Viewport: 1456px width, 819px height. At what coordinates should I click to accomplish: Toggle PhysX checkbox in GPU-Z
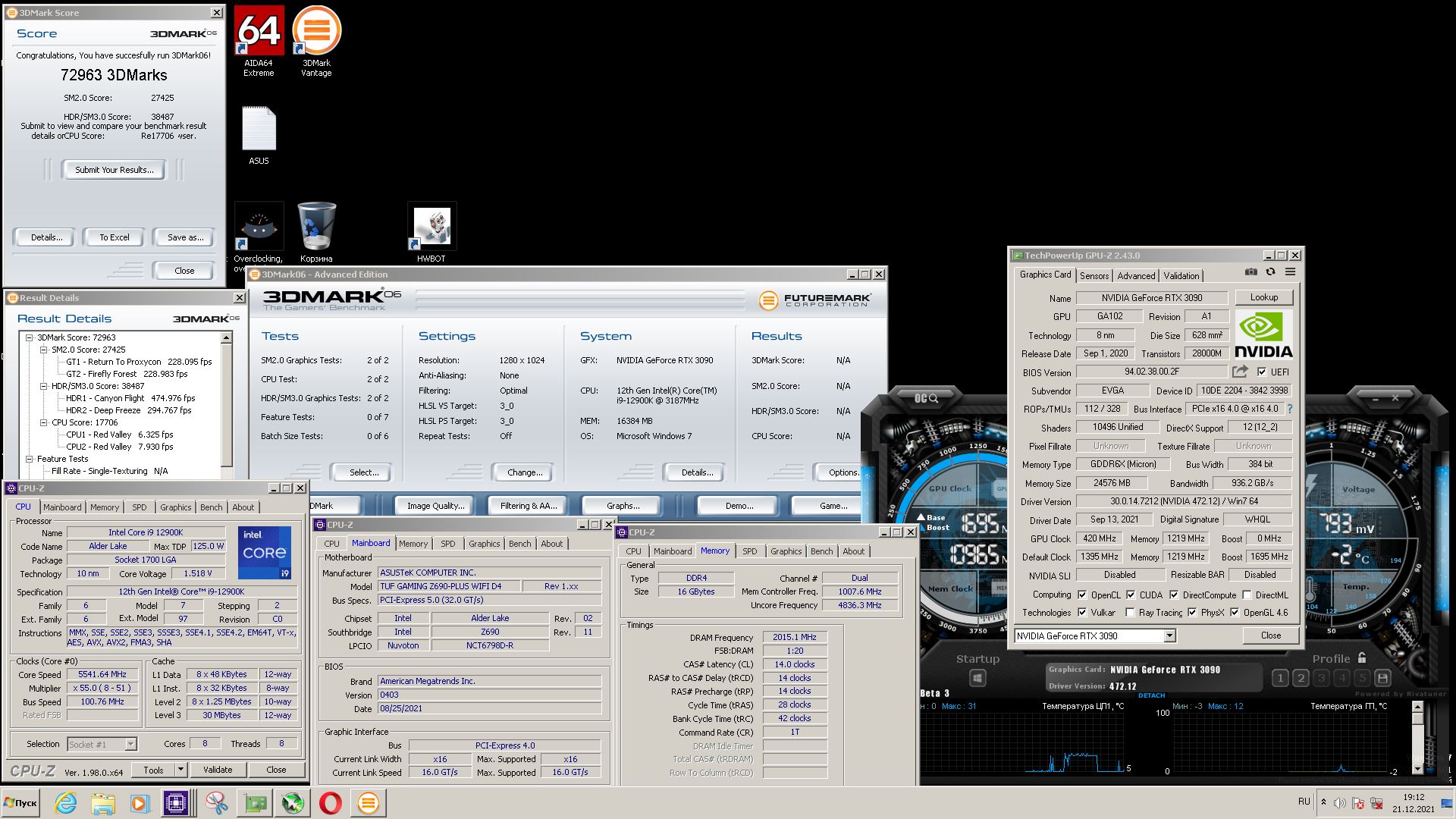pyautogui.click(x=1192, y=613)
